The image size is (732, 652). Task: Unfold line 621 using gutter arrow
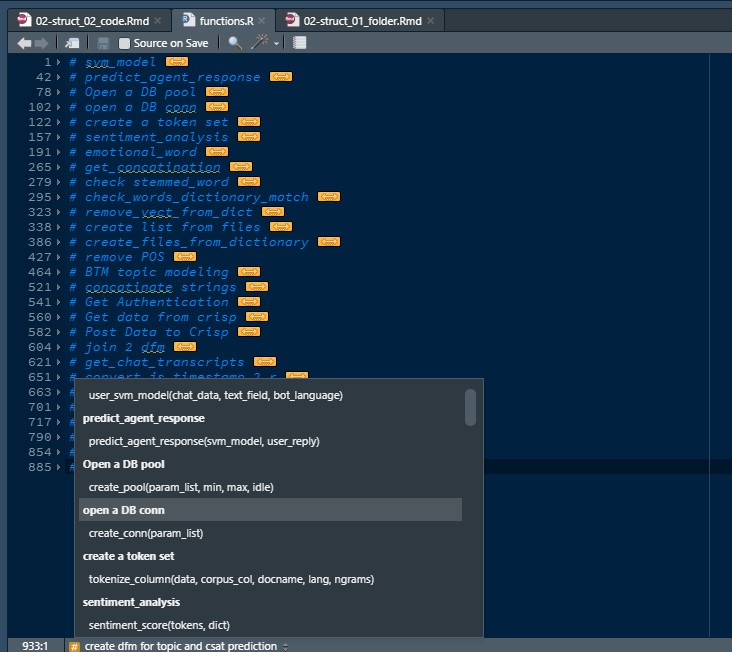coord(58,362)
